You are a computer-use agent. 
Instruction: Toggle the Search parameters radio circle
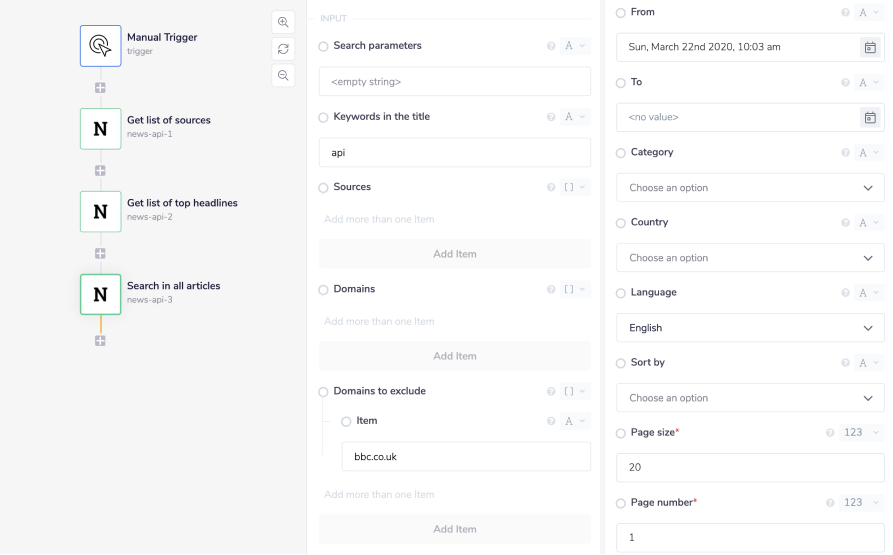click(x=323, y=46)
